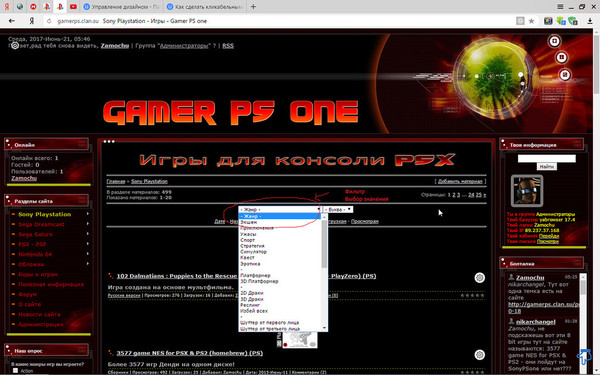The width and height of the screenshot is (600, 375).
Task: Open the downloads arrow icon in toolbar
Action: click(x=590, y=21)
